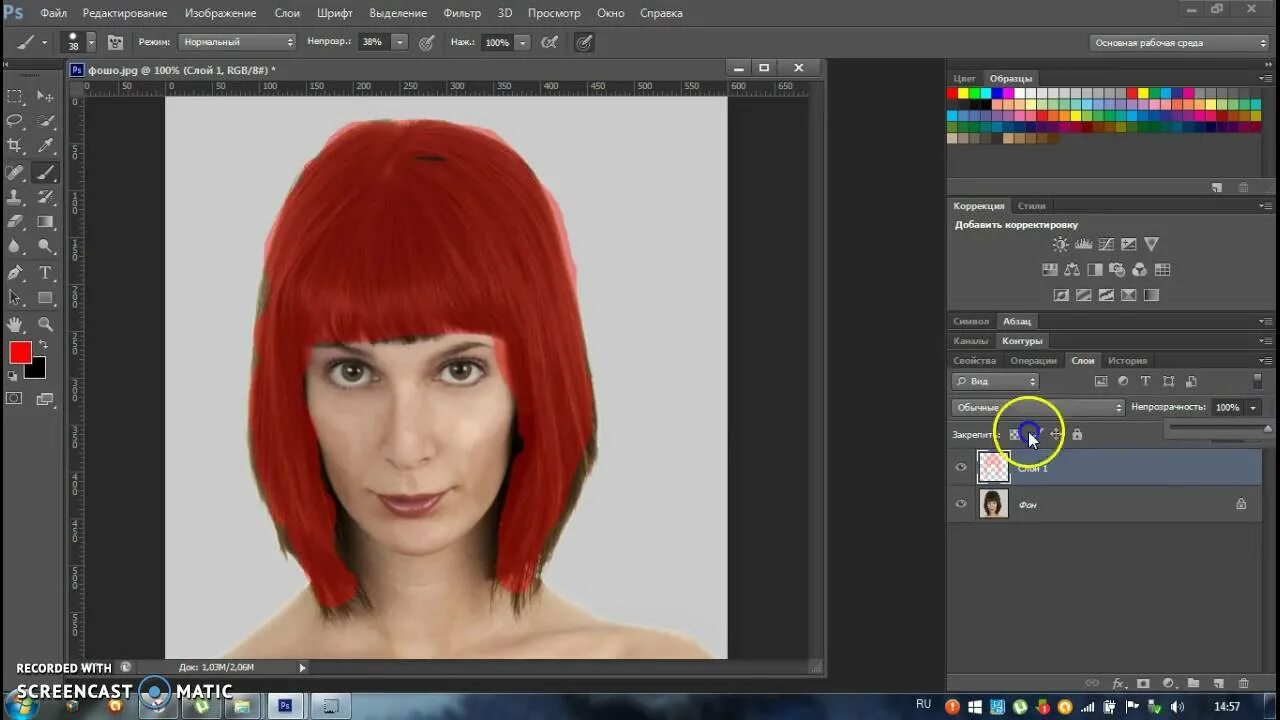This screenshot has width=1280, height=720.
Task: Add Brightness/Contrast adjustment
Action: coord(1060,244)
